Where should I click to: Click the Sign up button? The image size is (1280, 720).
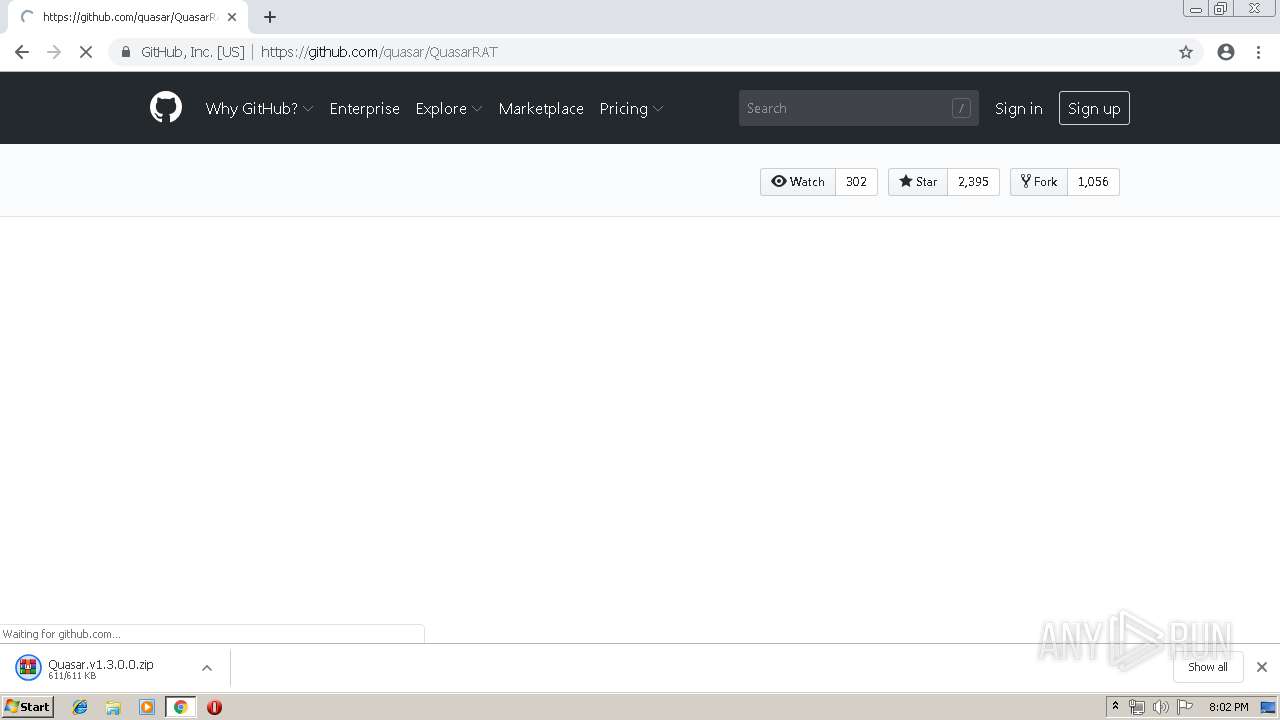(1094, 108)
